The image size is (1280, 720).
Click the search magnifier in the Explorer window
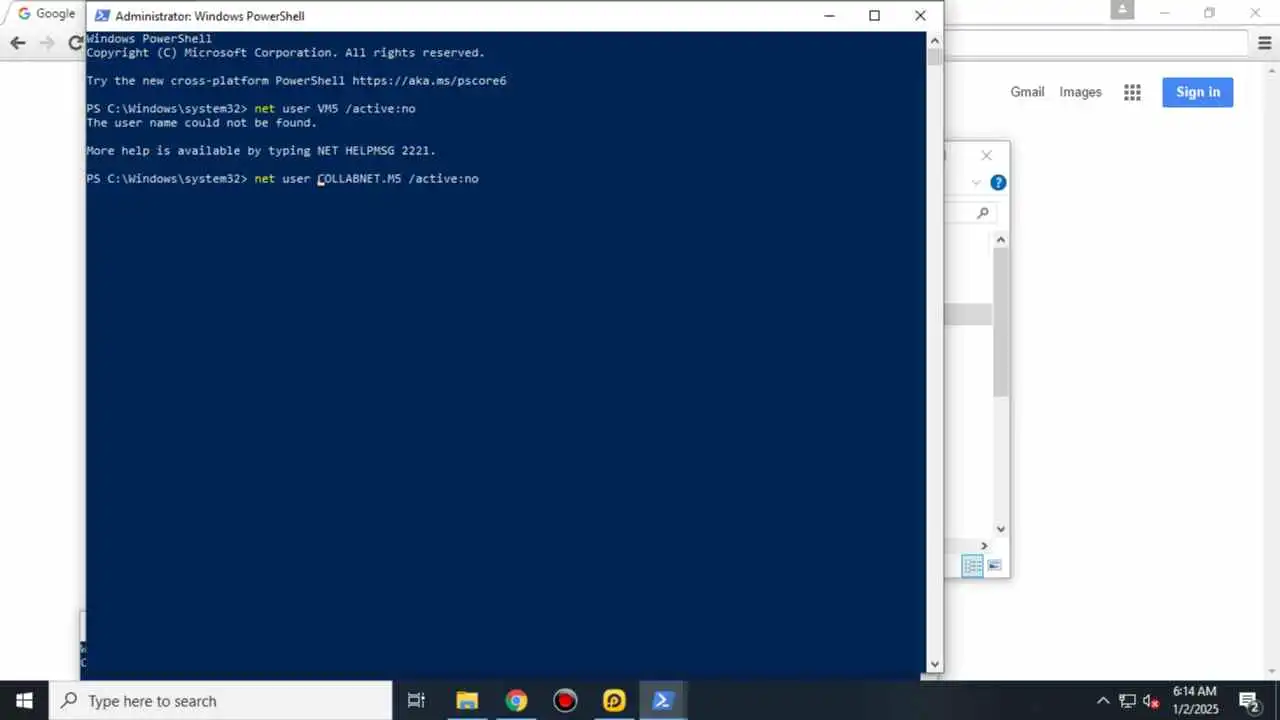pyautogui.click(x=983, y=213)
